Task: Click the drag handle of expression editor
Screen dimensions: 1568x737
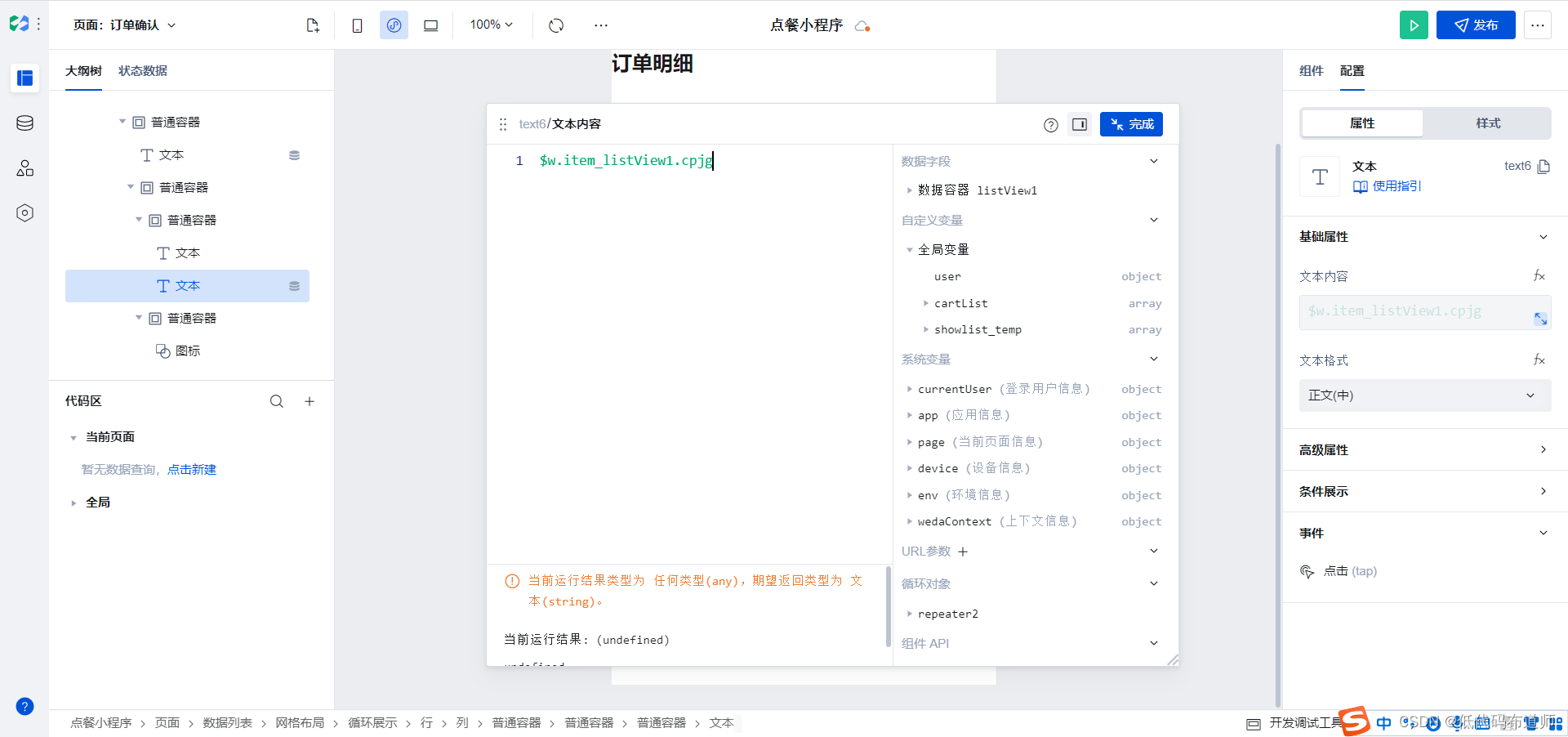Action: click(503, 124)
